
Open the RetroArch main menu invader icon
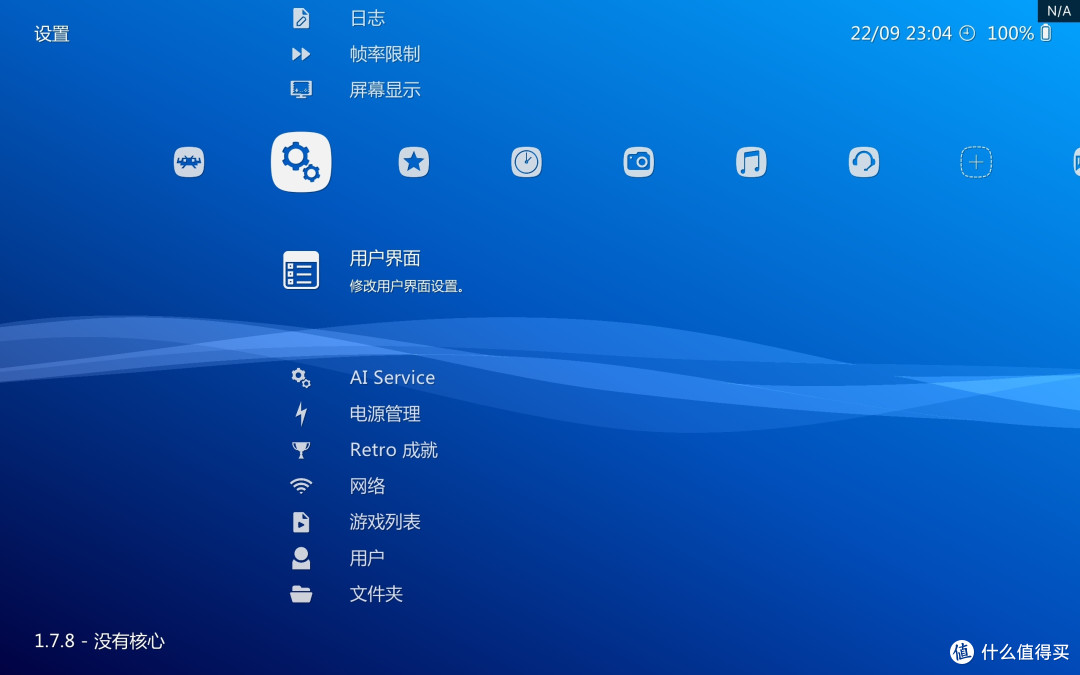pyautogui.click(x=189, y=163)
